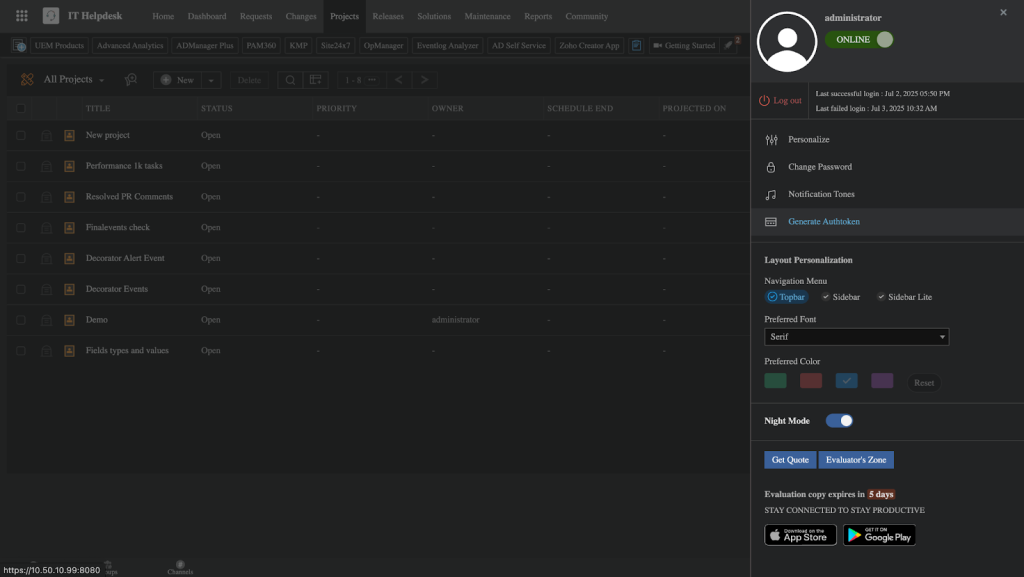Image resolution: width=1024 pixels, height=577 pixels.
Task: Go to next page arrow
Action: click(x=424, y=80)
